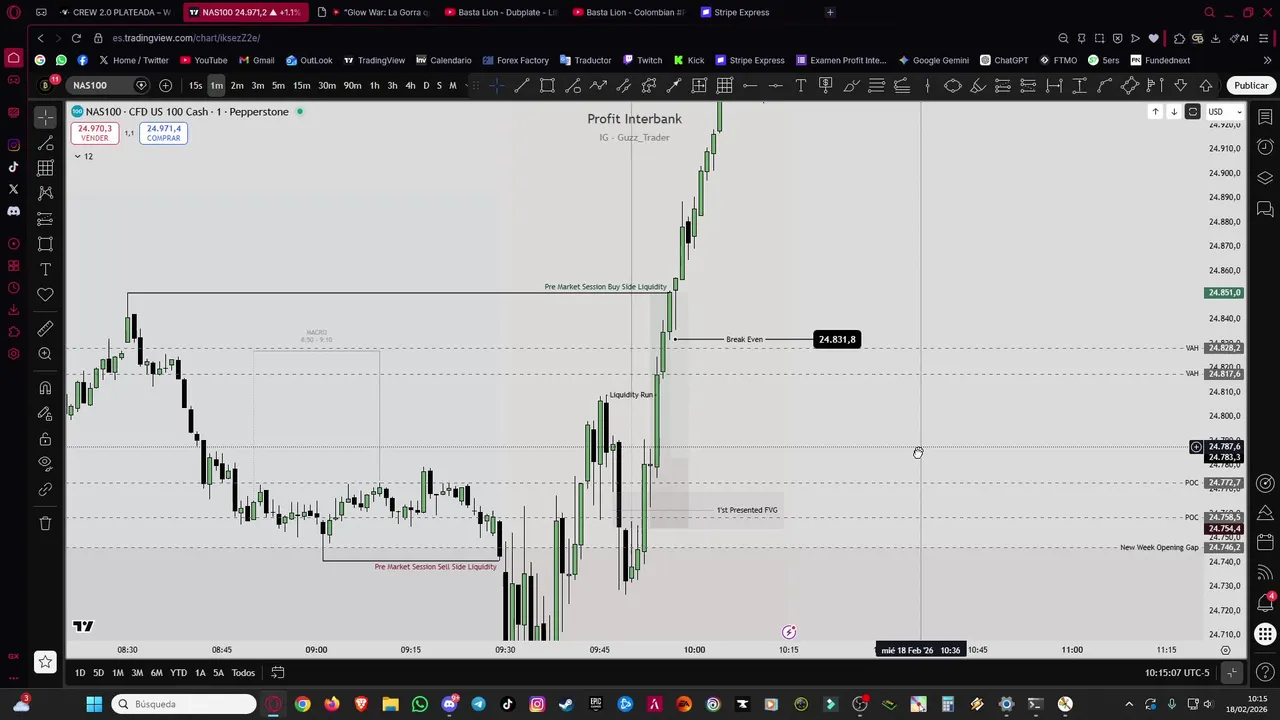
Task: Select the 6M date range
Action: (156, 673)
